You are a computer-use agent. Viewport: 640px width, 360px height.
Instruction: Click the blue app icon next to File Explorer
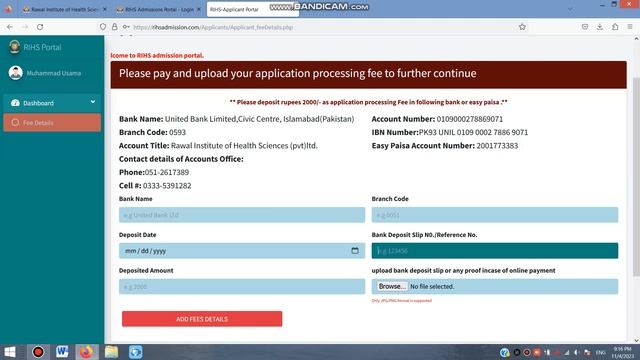click(x=136, y=352)
